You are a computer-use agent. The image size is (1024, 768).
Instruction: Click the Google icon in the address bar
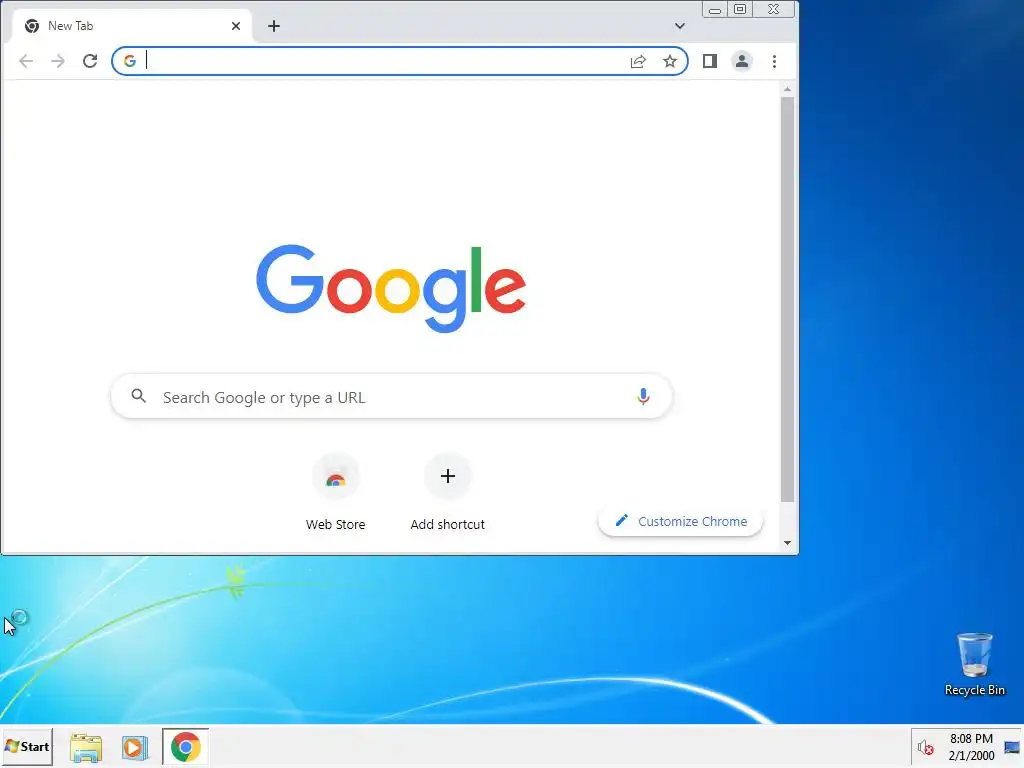coord(130,61)
